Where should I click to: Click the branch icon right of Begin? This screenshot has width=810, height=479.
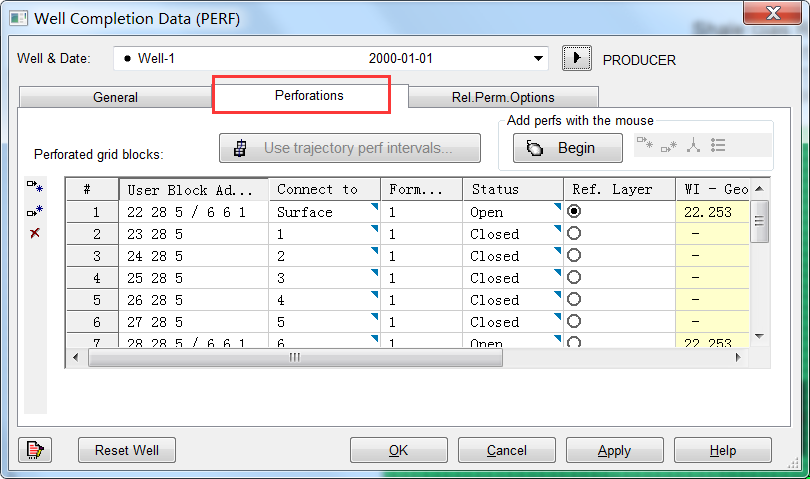point(693,146)
